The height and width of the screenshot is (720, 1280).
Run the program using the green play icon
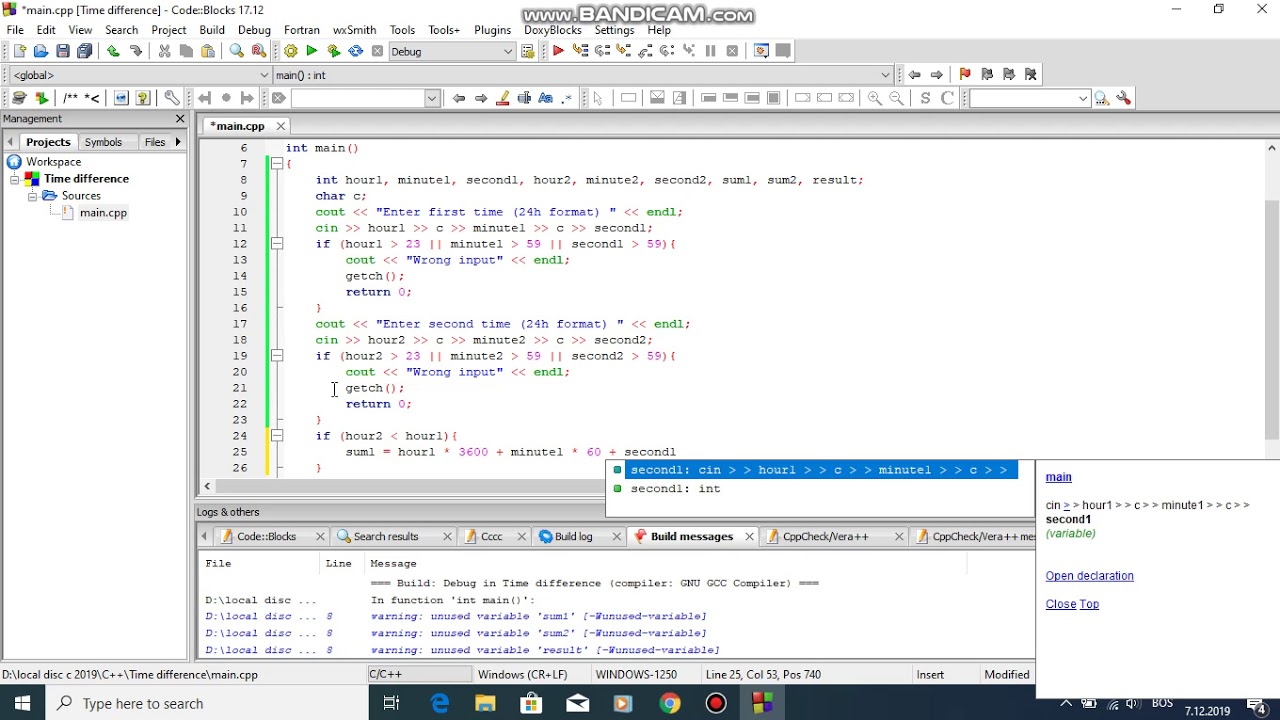click(312, 51)
